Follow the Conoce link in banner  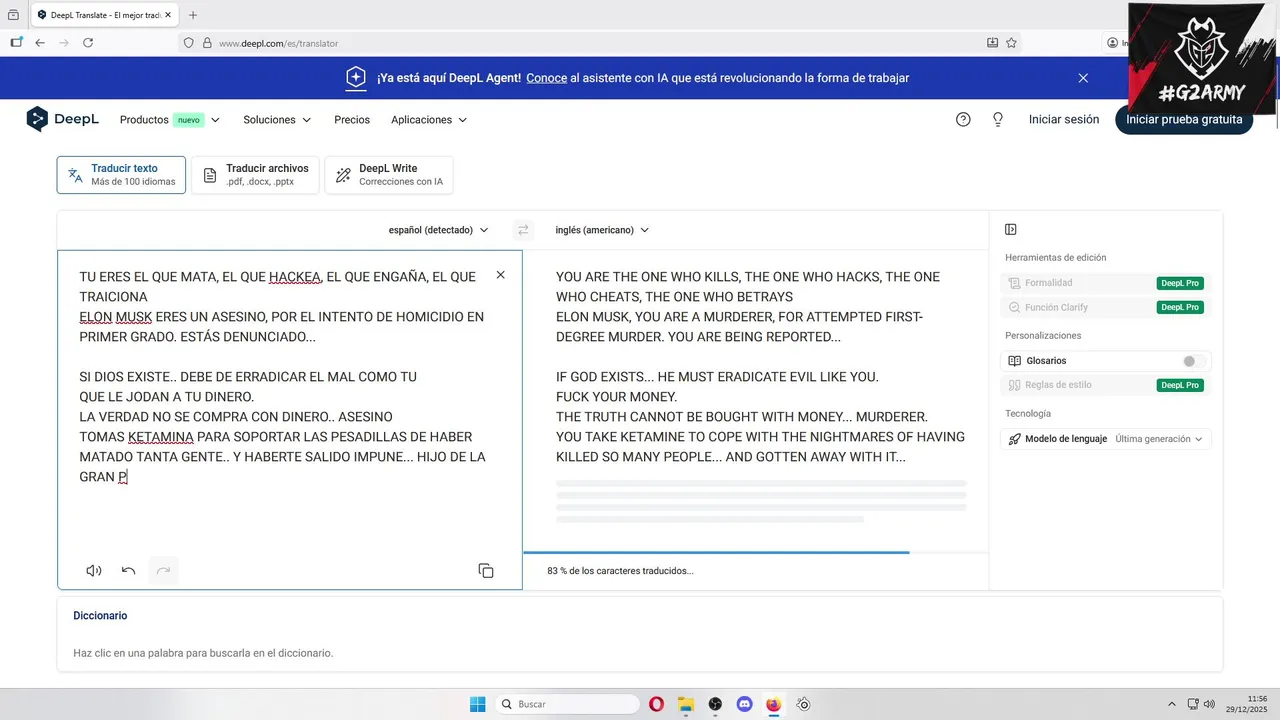coord(547,77)
